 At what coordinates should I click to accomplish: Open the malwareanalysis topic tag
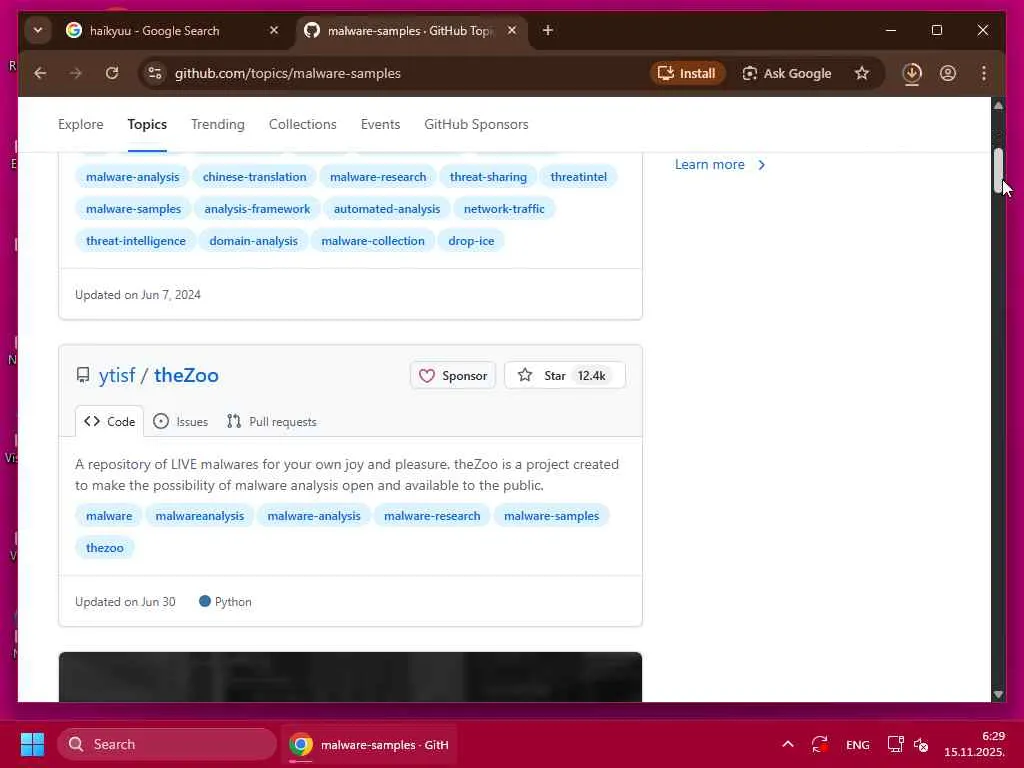[x=199, y=516]
